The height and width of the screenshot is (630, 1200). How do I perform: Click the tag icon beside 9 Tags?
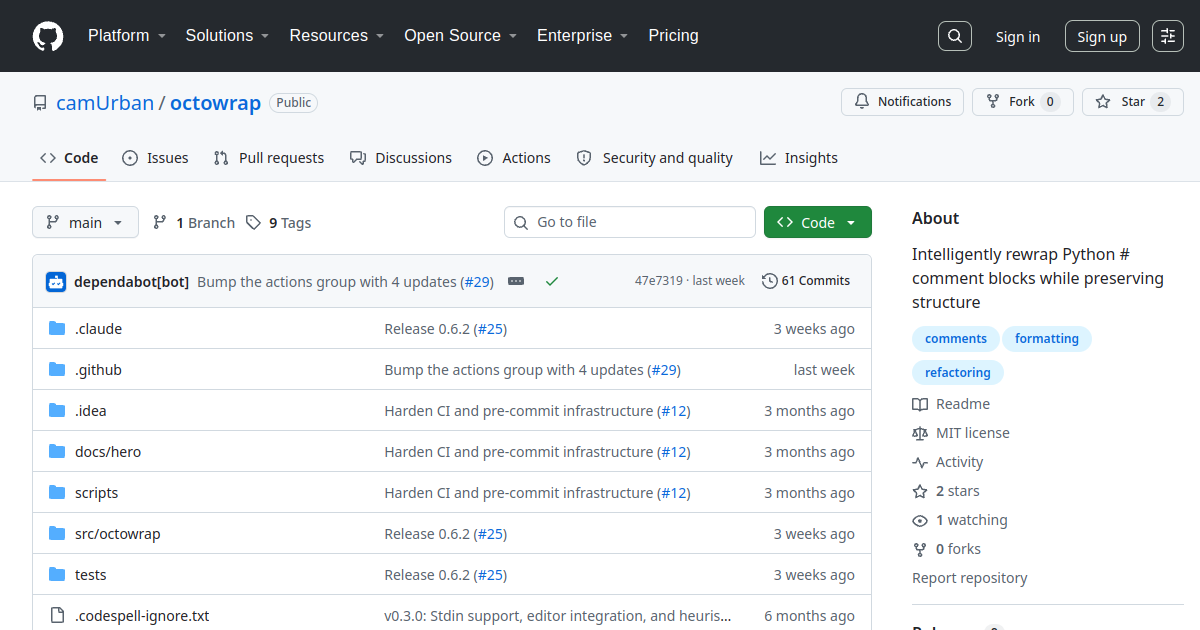[x=254, y=223]
